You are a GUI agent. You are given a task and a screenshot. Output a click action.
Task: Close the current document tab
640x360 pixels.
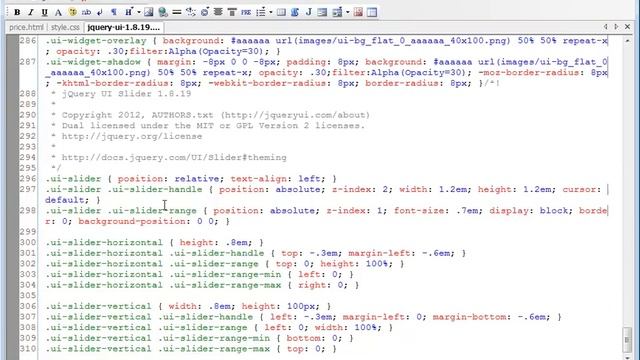[x=627, y=27]
